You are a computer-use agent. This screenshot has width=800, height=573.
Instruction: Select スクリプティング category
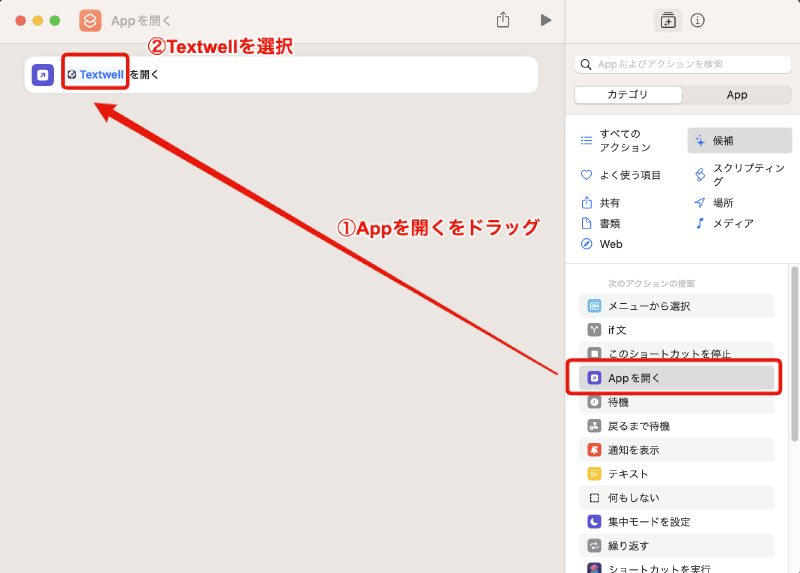tap(739, 175)
